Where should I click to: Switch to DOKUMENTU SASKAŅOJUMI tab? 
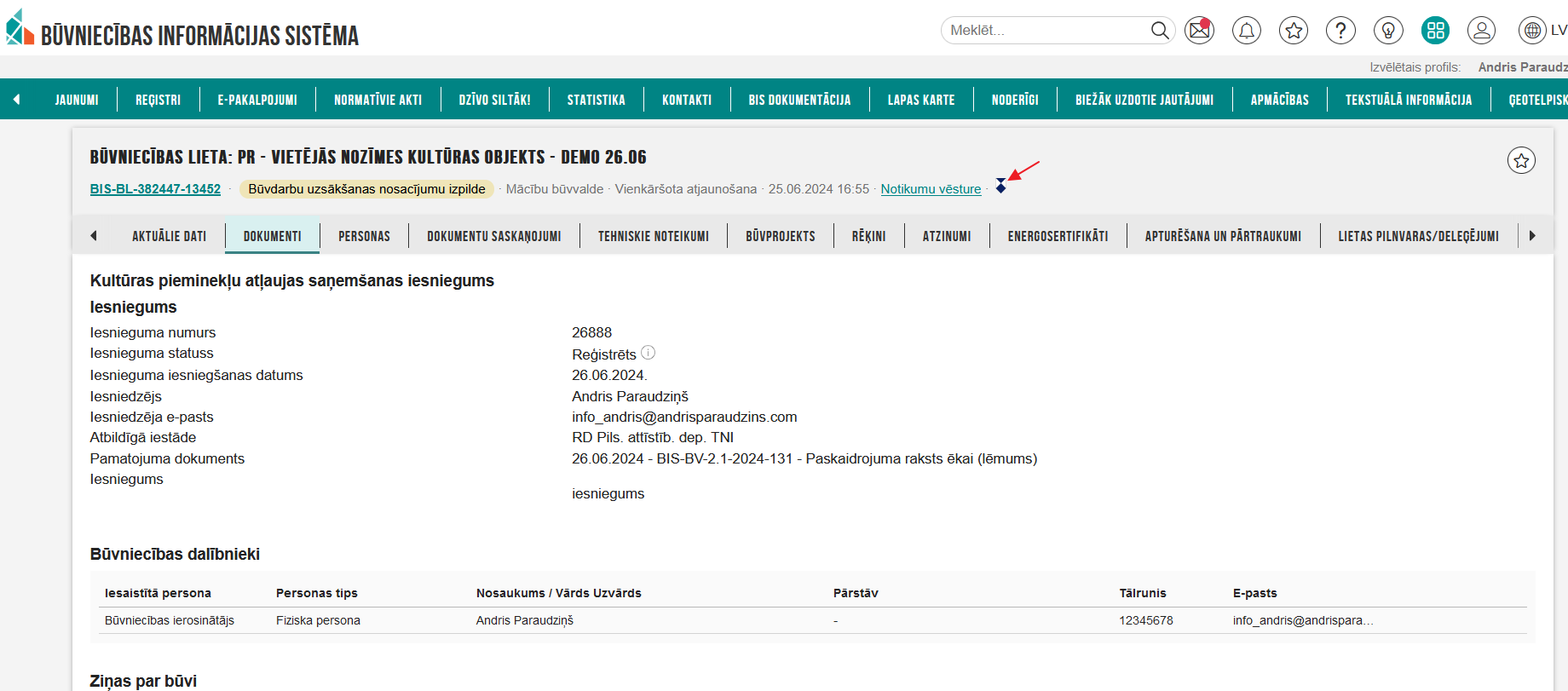click(x=494, y=236)
